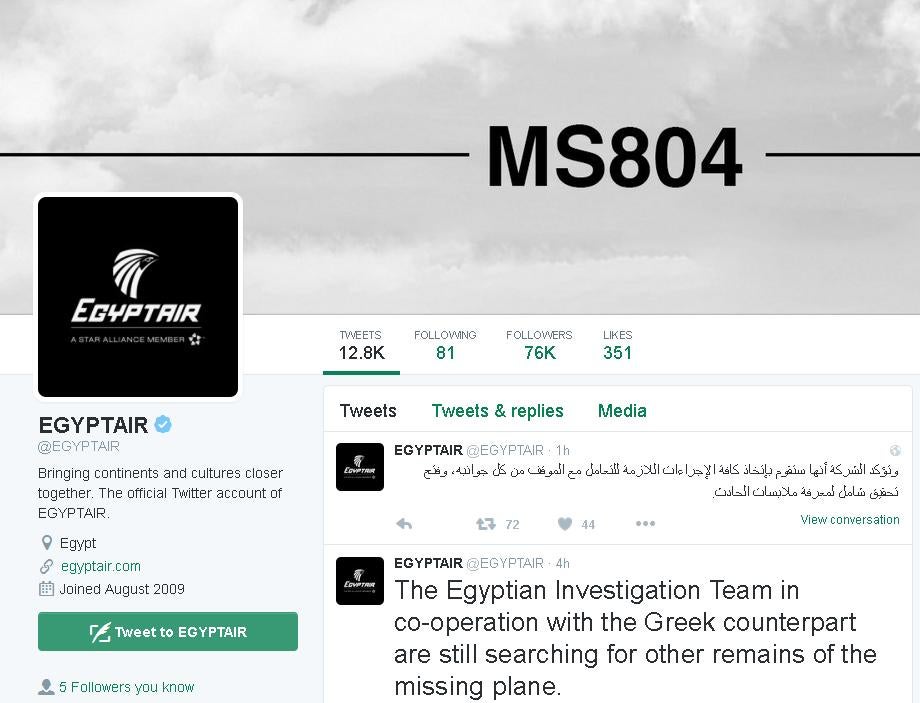
Task: Open the Media tab
Action: 622,411
